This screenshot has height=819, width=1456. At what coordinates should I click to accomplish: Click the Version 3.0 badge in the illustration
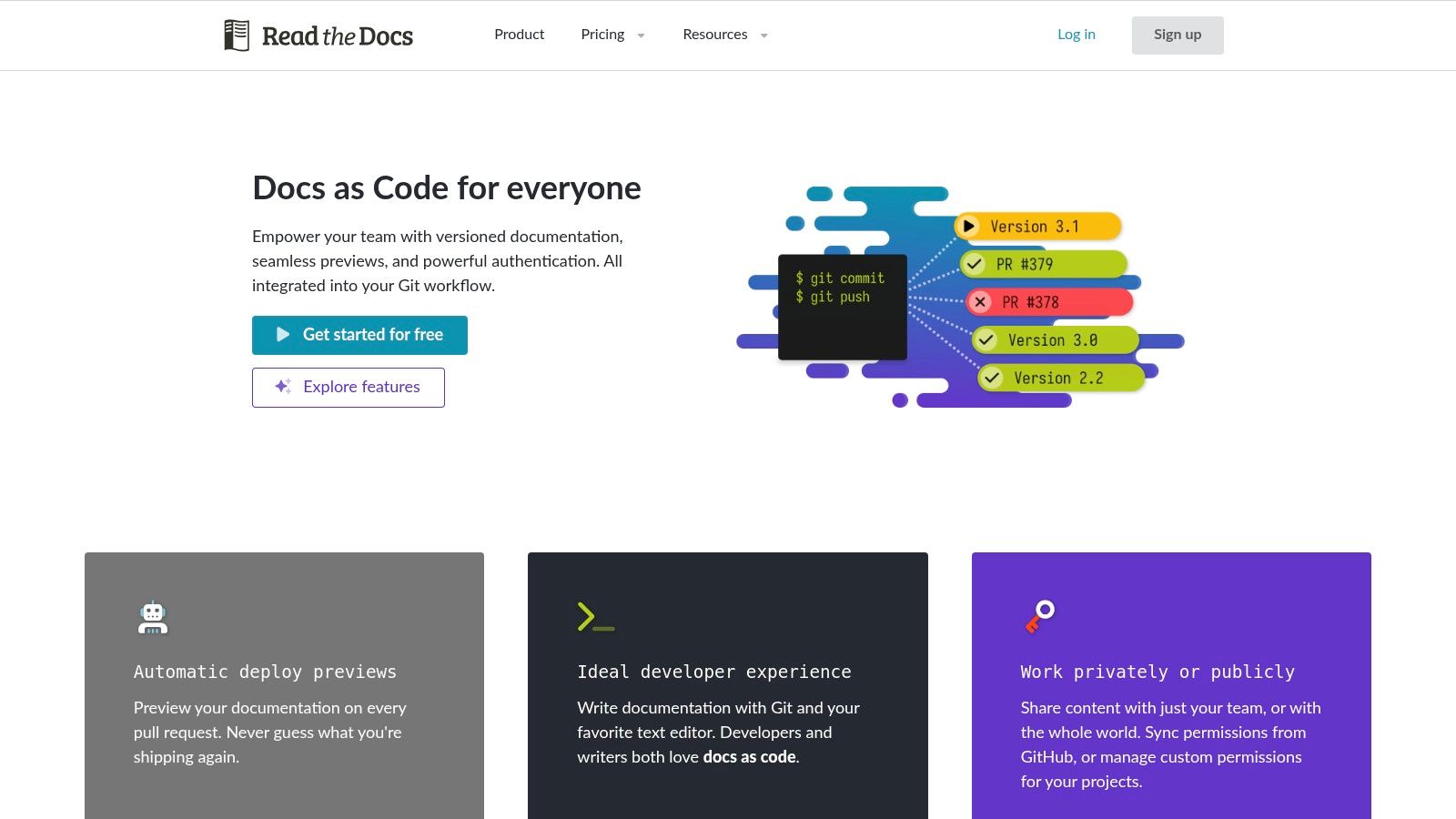coord(1053,339)
